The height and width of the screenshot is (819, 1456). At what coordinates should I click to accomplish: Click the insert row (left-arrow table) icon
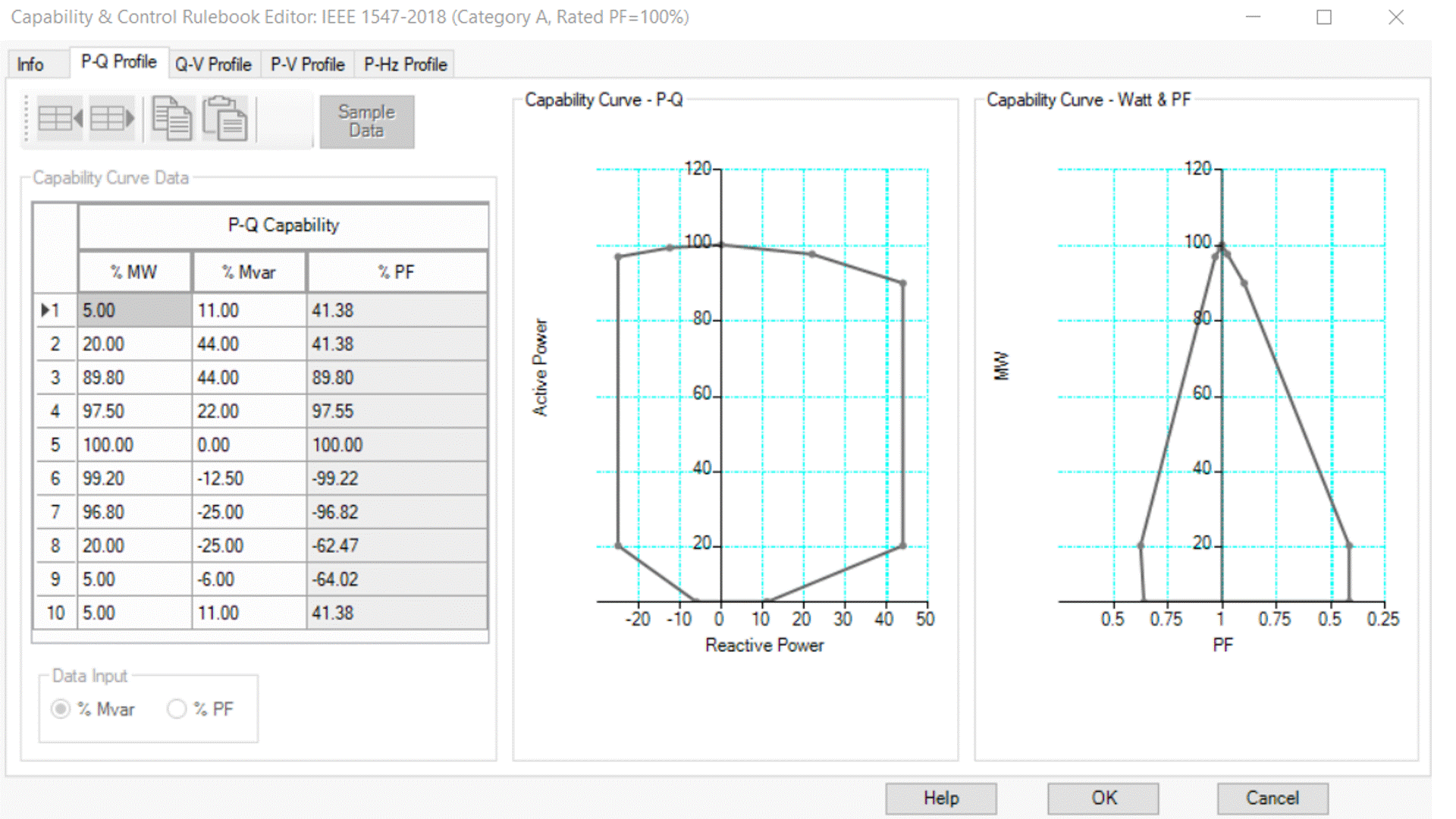(x=59, y=119)
